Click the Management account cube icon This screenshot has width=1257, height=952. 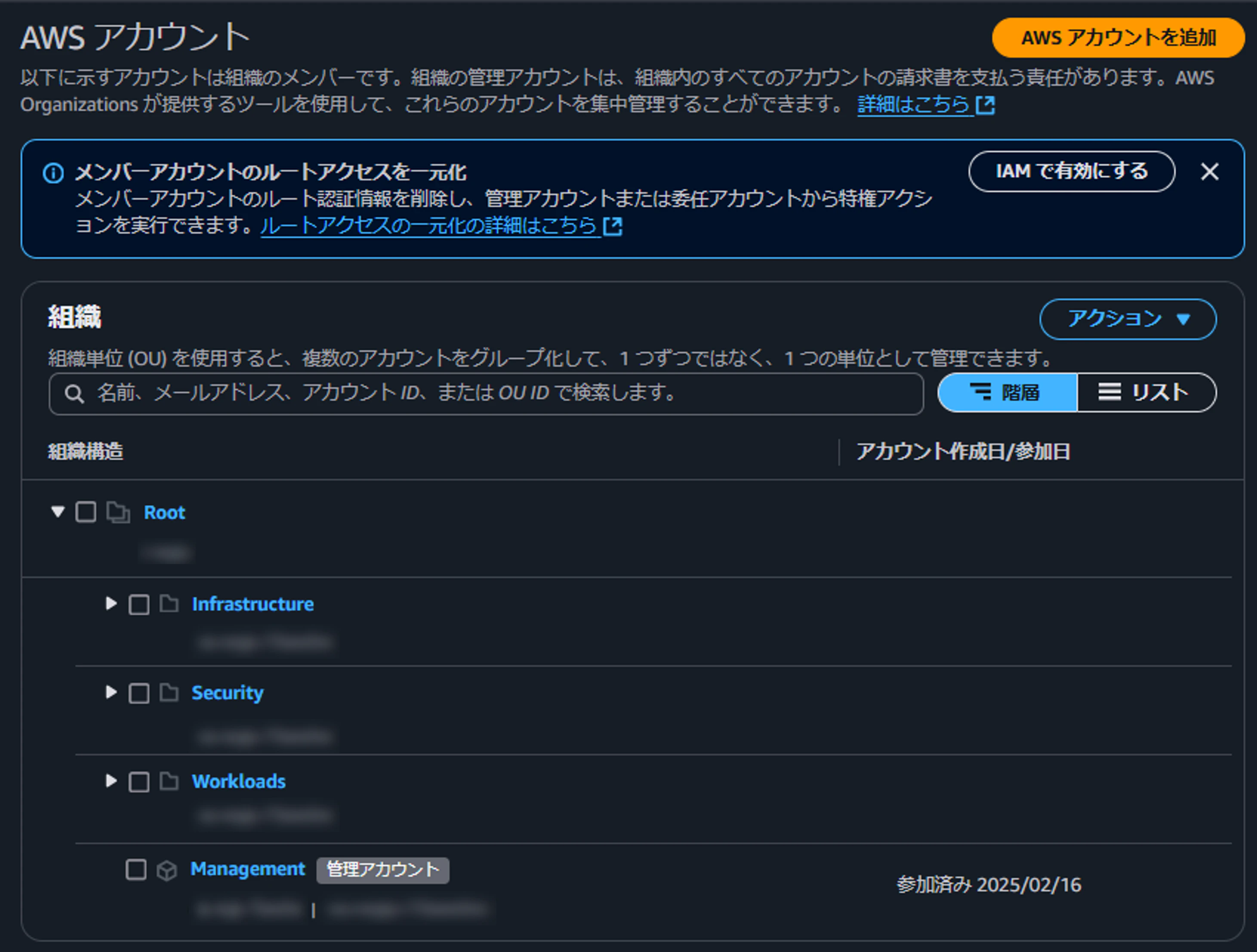[x=166, y=870]
